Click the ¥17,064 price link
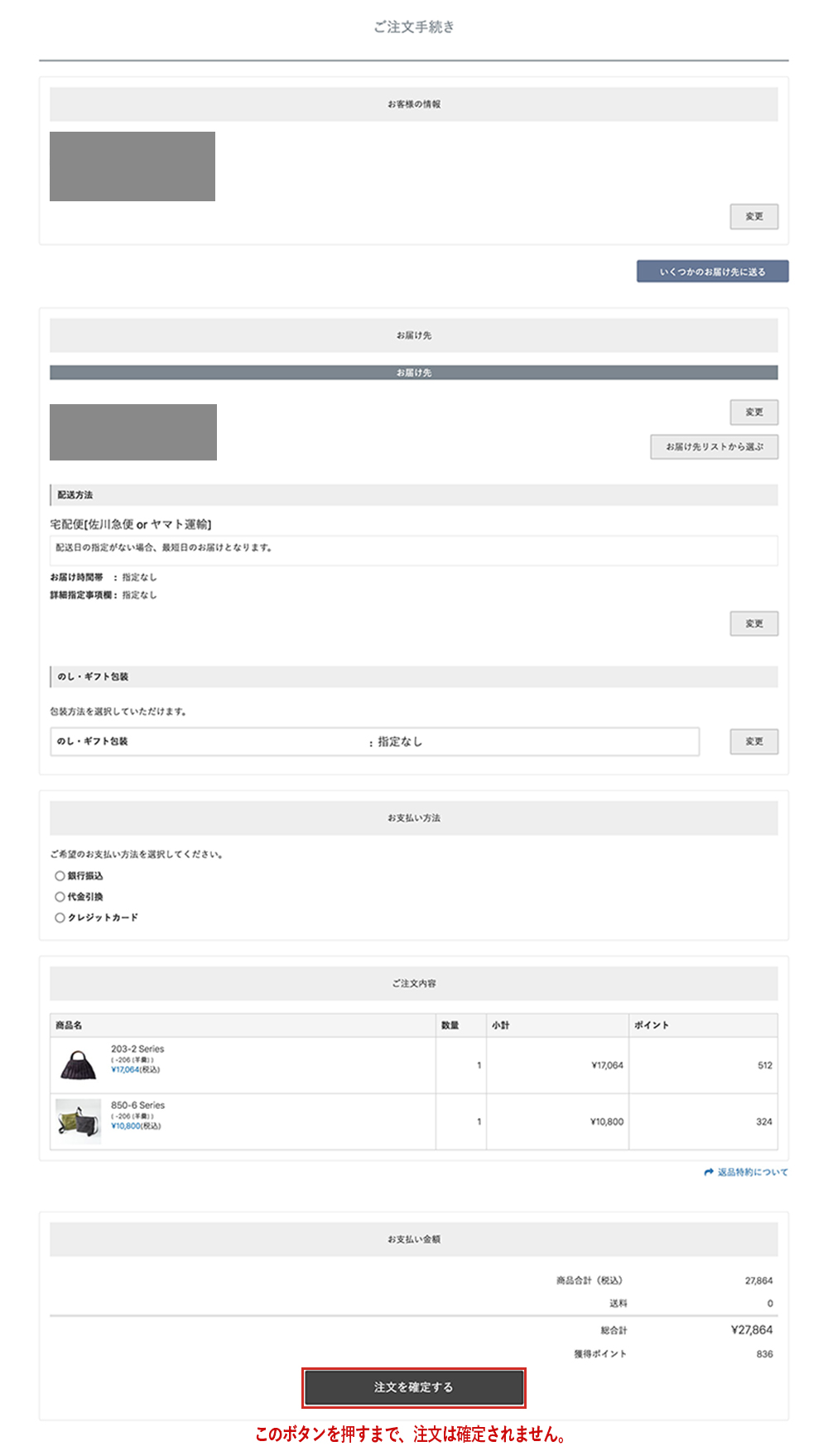This screenshot has width=828, height=1456. (125, 1070)
